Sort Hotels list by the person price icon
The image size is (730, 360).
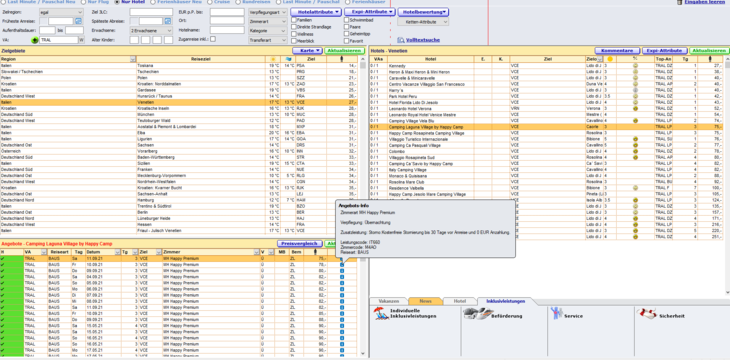(710, 60)
